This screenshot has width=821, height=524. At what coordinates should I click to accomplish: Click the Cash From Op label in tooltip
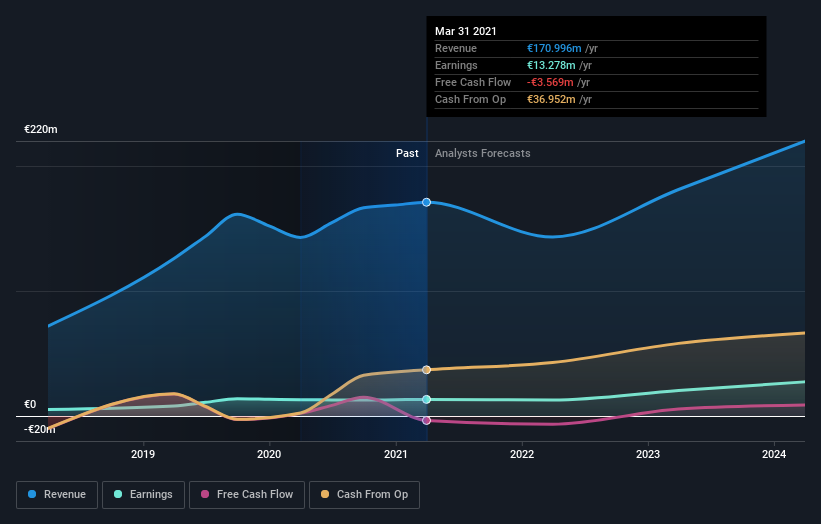(470, 99)
